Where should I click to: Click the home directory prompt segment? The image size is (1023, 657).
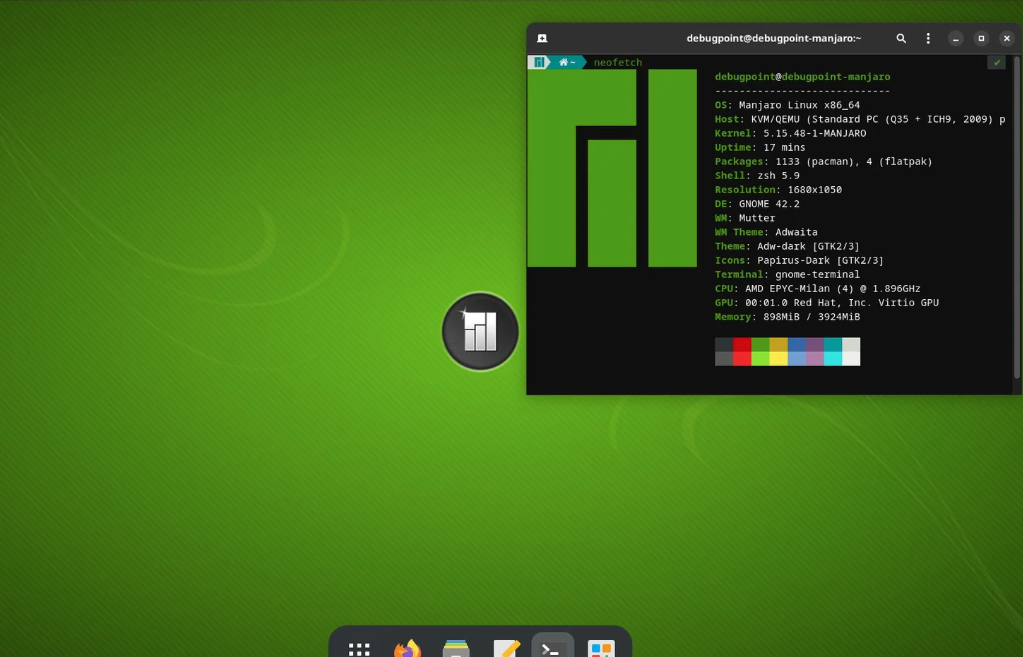point(567,62)
